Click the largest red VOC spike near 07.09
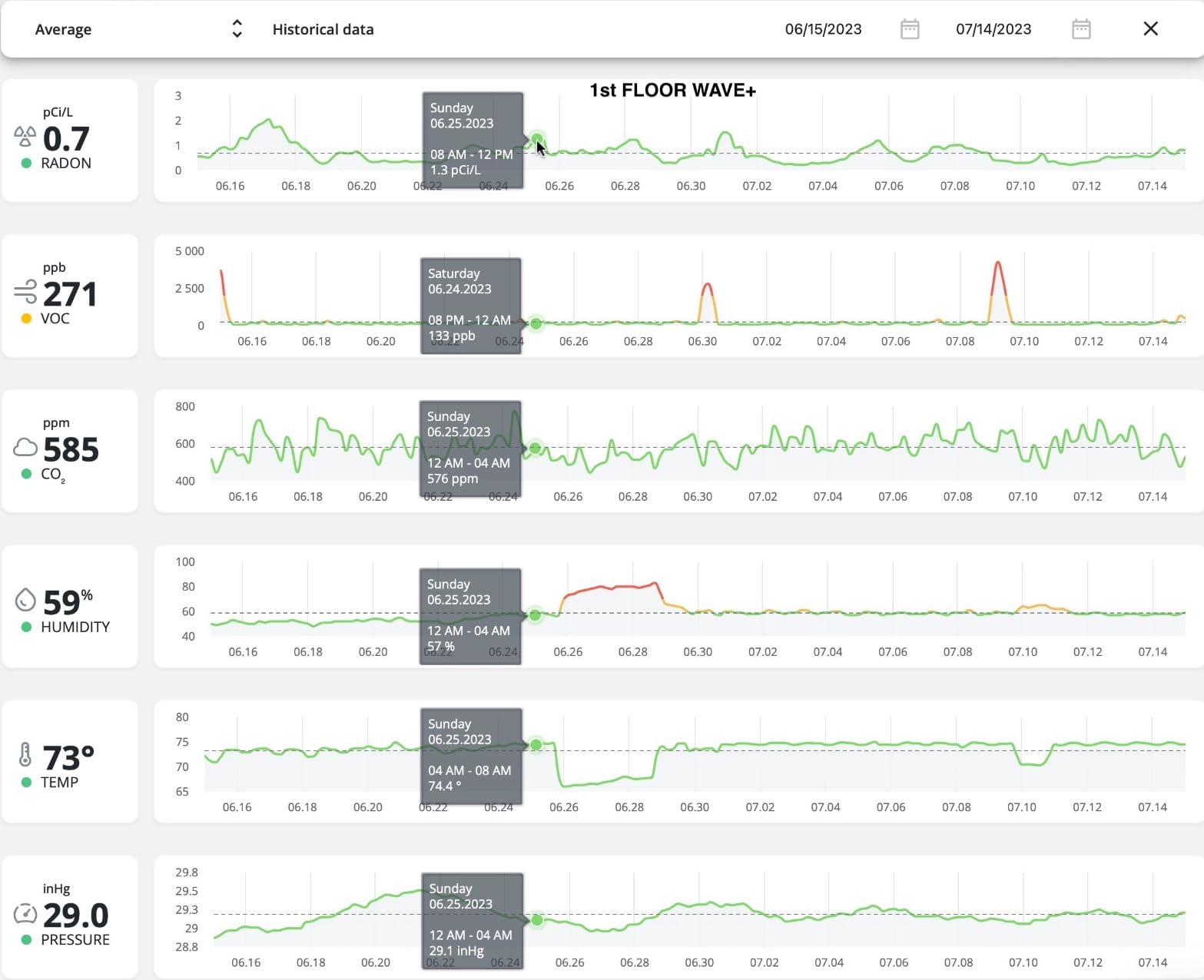The width and height of the screenshot is (1204, 980). pos(997,265)
